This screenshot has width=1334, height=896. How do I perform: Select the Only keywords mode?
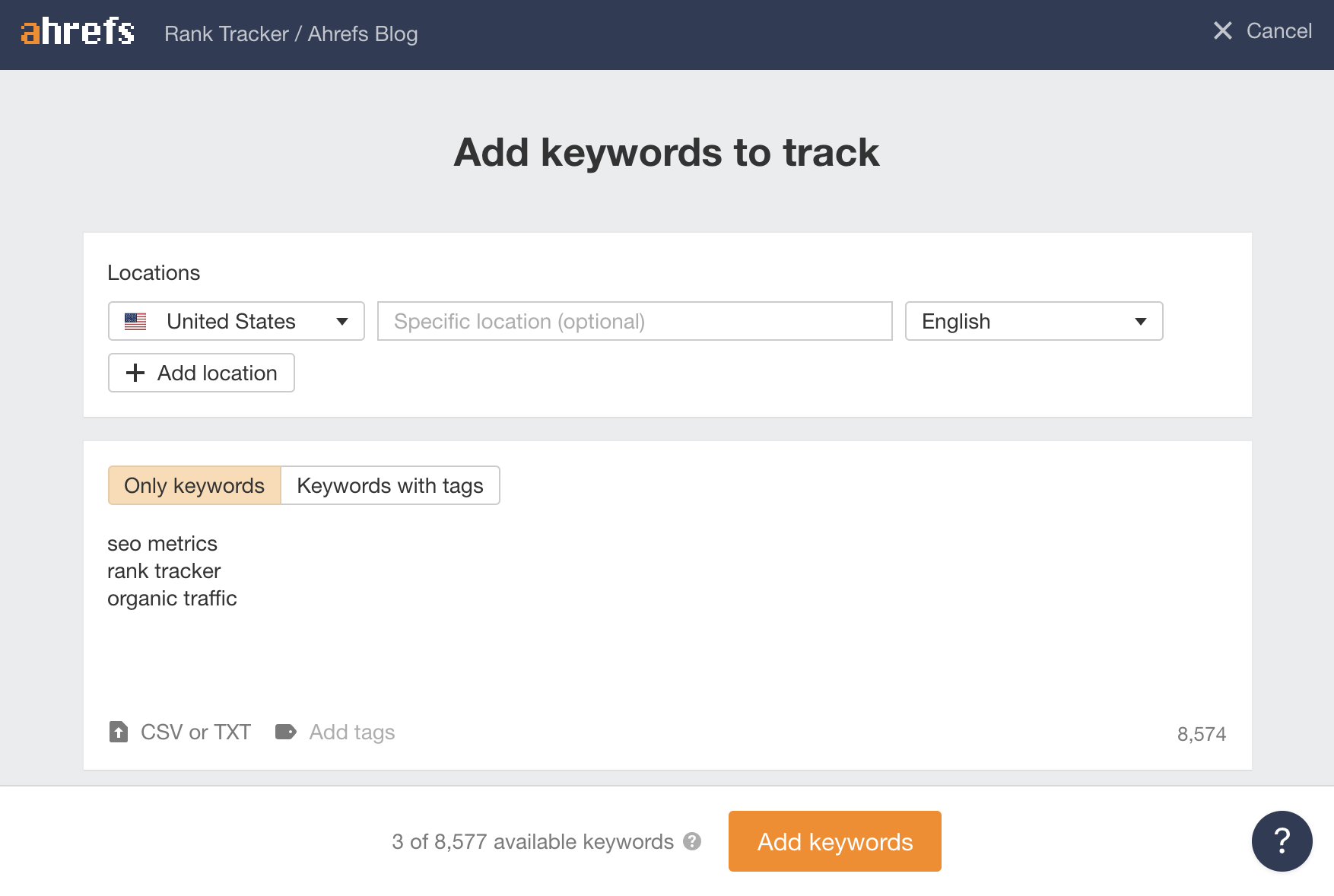coord(193,485)
